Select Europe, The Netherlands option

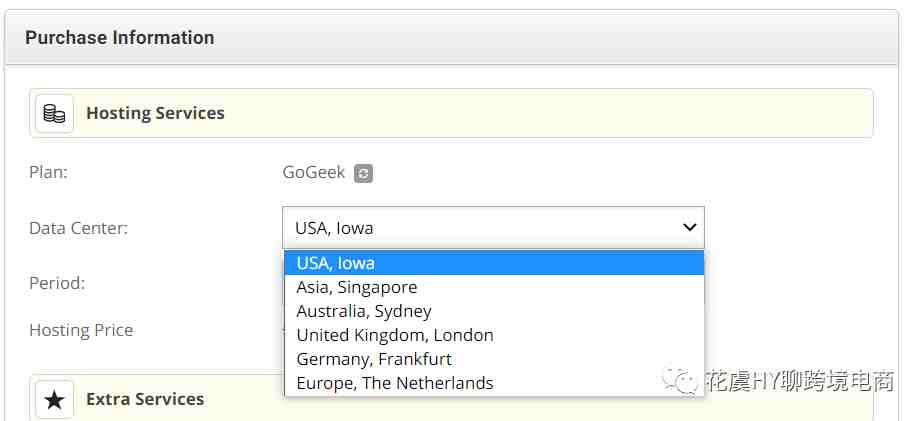coord(494,383)
